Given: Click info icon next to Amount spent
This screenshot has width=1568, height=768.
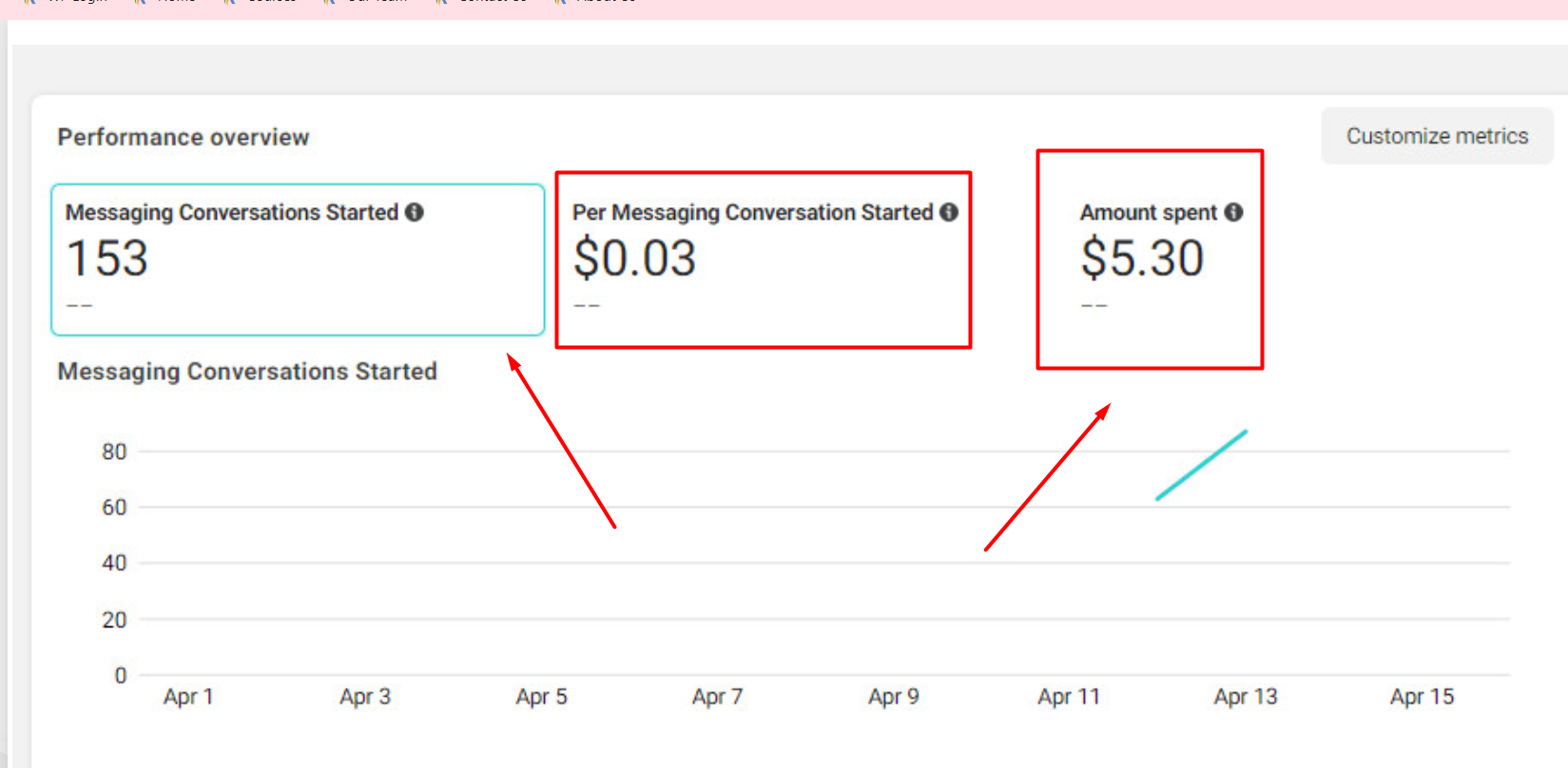Looking at the screenshot, I should click(x=1234, y=212).
